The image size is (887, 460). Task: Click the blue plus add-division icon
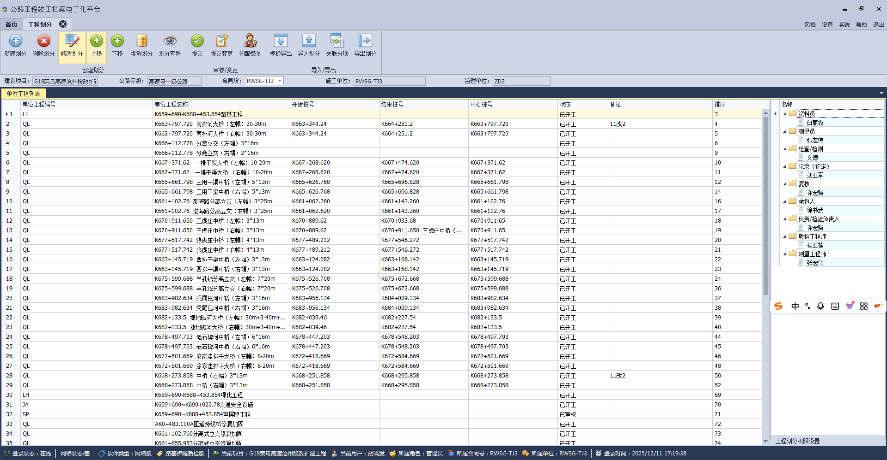point(15,40)
